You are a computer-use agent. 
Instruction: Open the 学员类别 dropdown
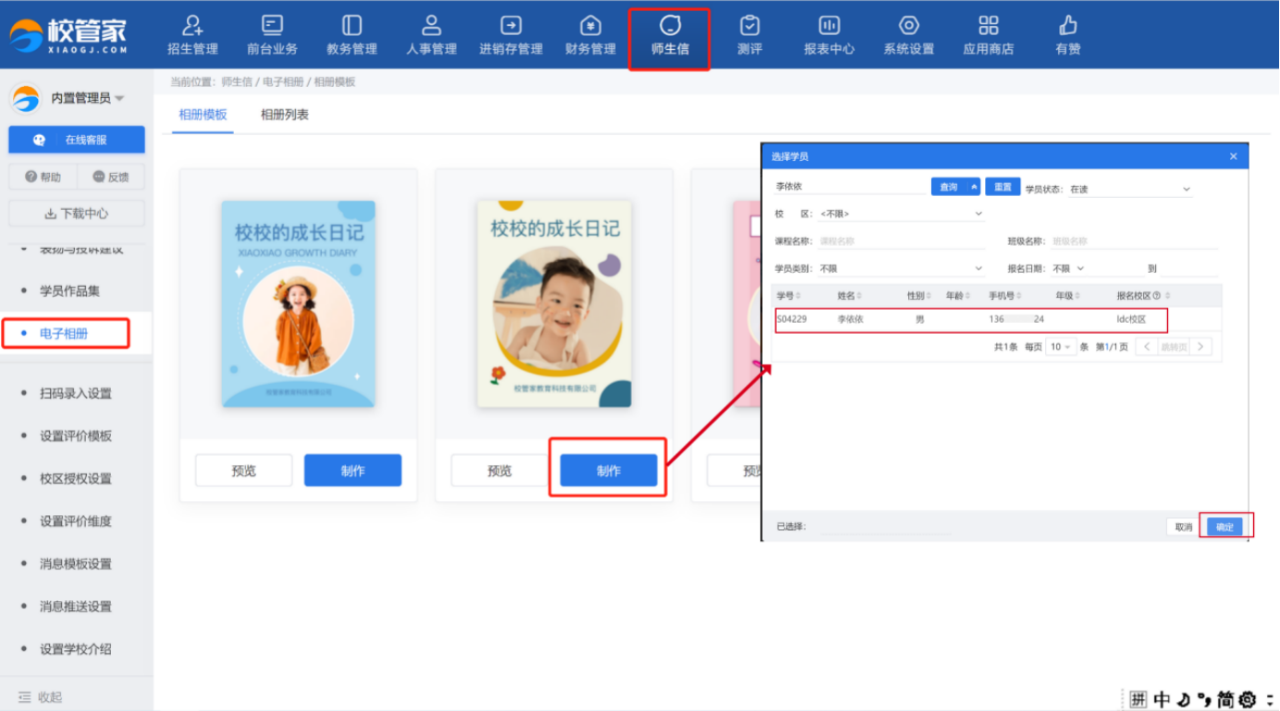coord(900,269)
